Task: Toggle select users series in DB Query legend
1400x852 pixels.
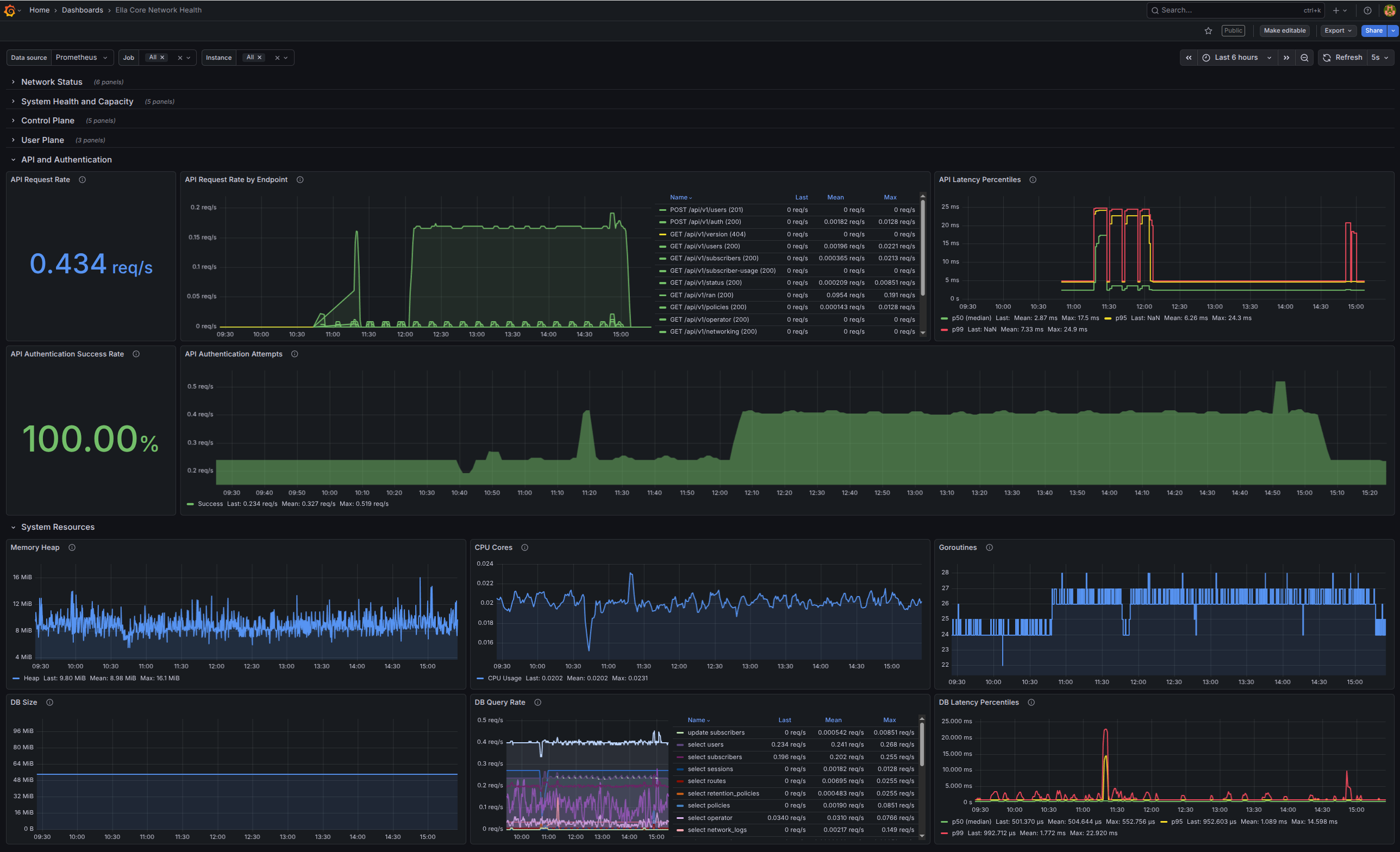Action: click(704, 744)
